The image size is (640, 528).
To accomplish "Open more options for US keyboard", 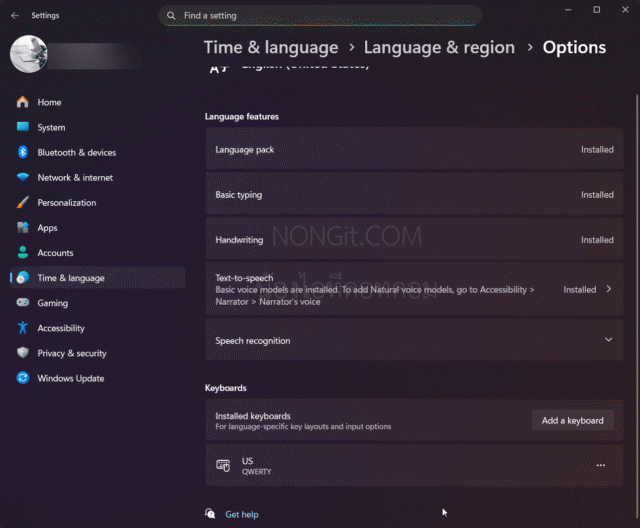I will [x=600, y=465].
